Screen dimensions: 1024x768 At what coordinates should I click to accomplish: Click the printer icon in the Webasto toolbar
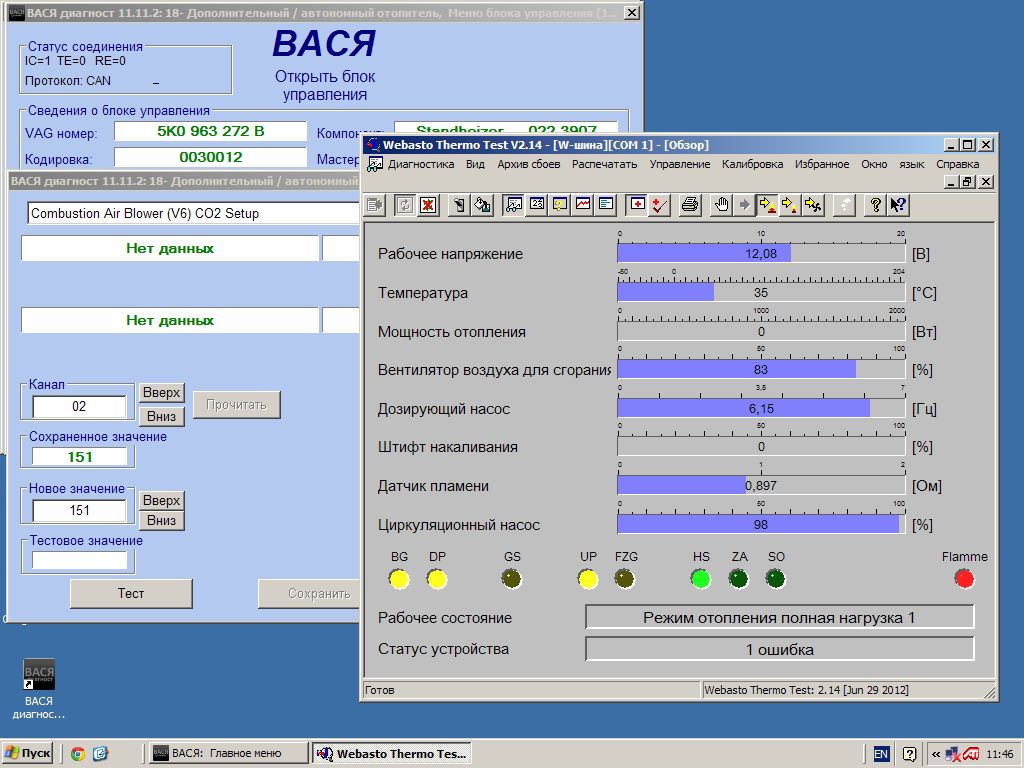coord(690,205)
